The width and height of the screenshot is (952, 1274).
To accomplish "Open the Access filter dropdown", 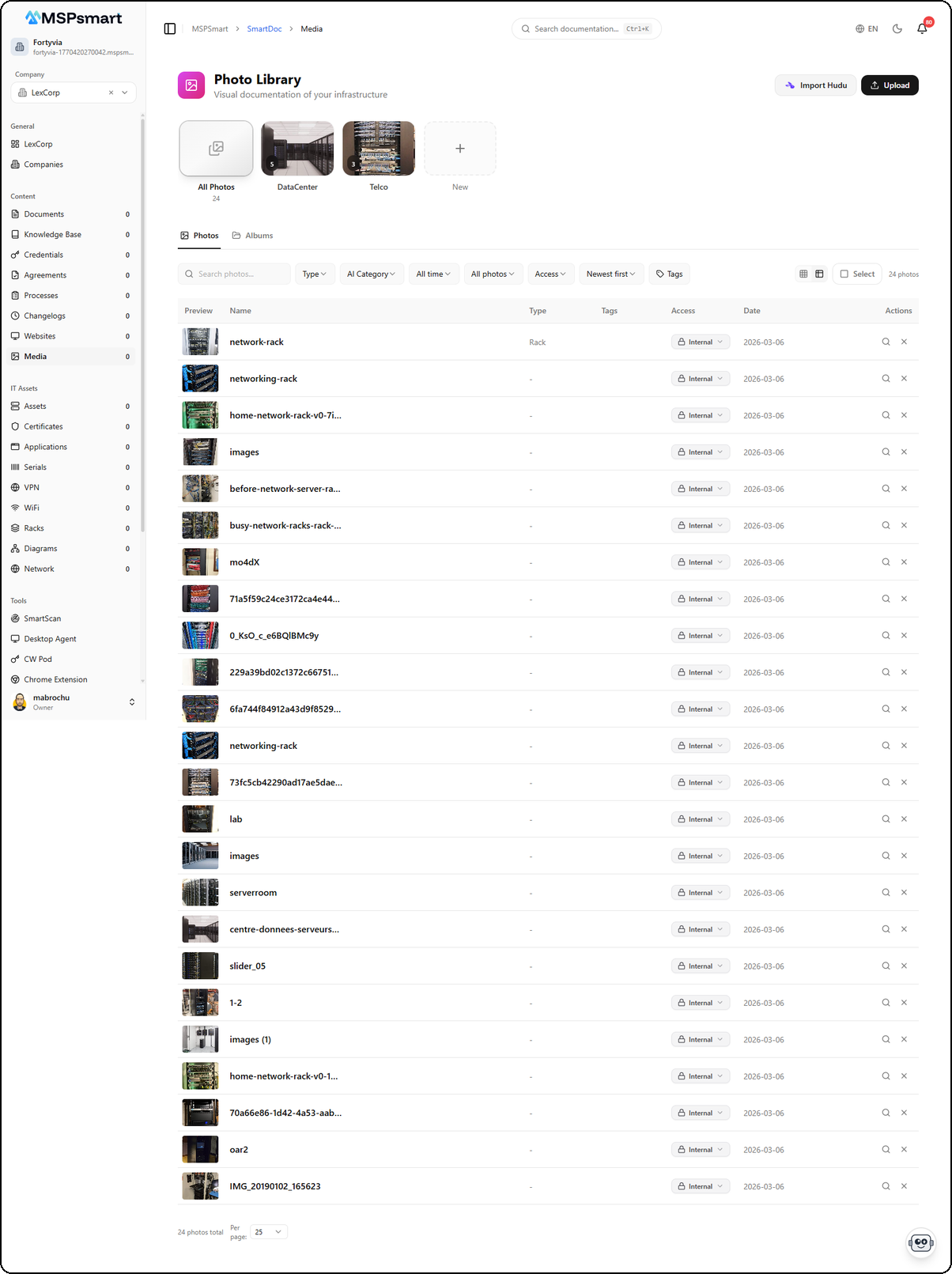I will 550,274.
